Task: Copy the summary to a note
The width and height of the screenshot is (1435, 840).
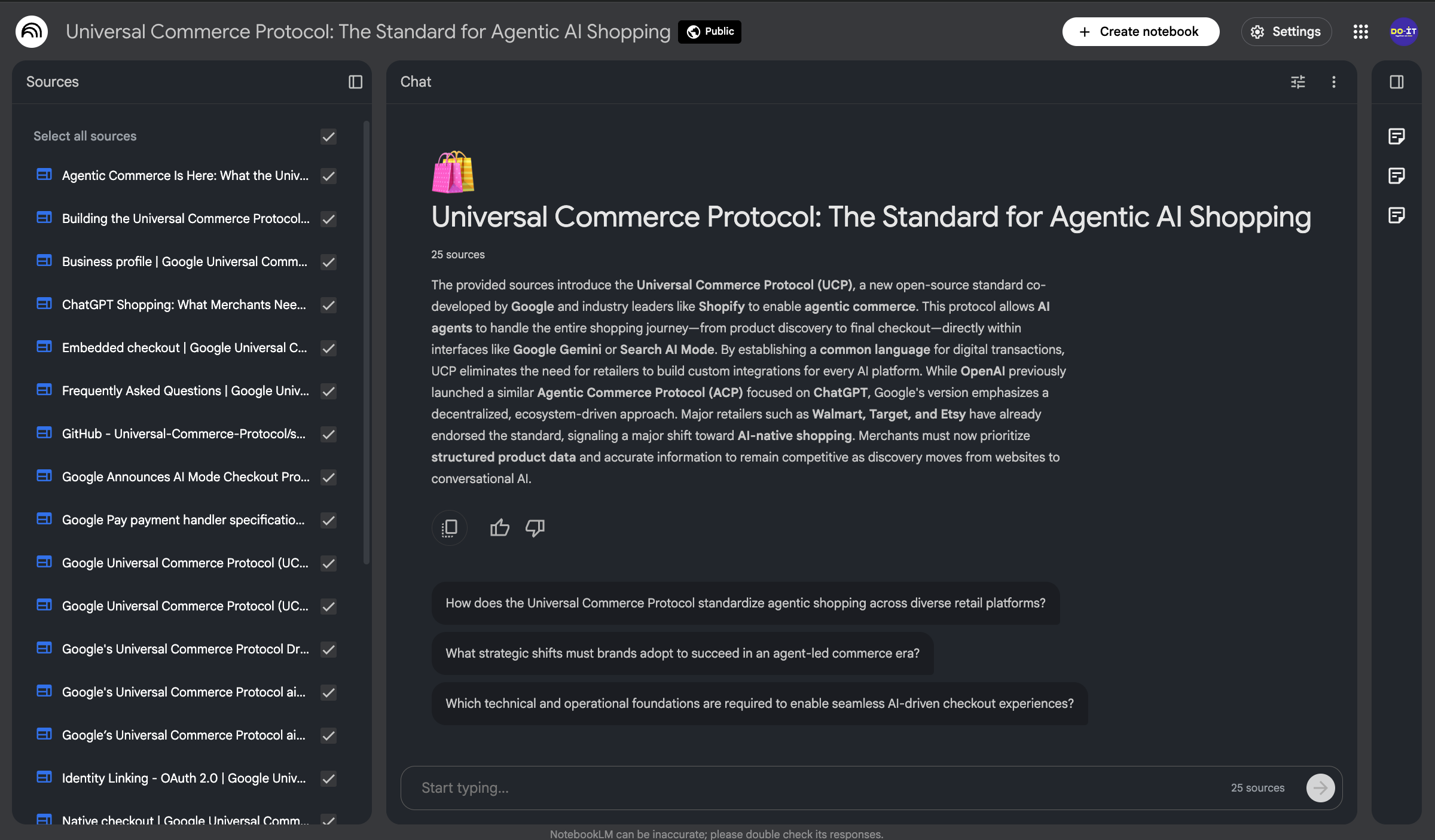Action: 449,528
